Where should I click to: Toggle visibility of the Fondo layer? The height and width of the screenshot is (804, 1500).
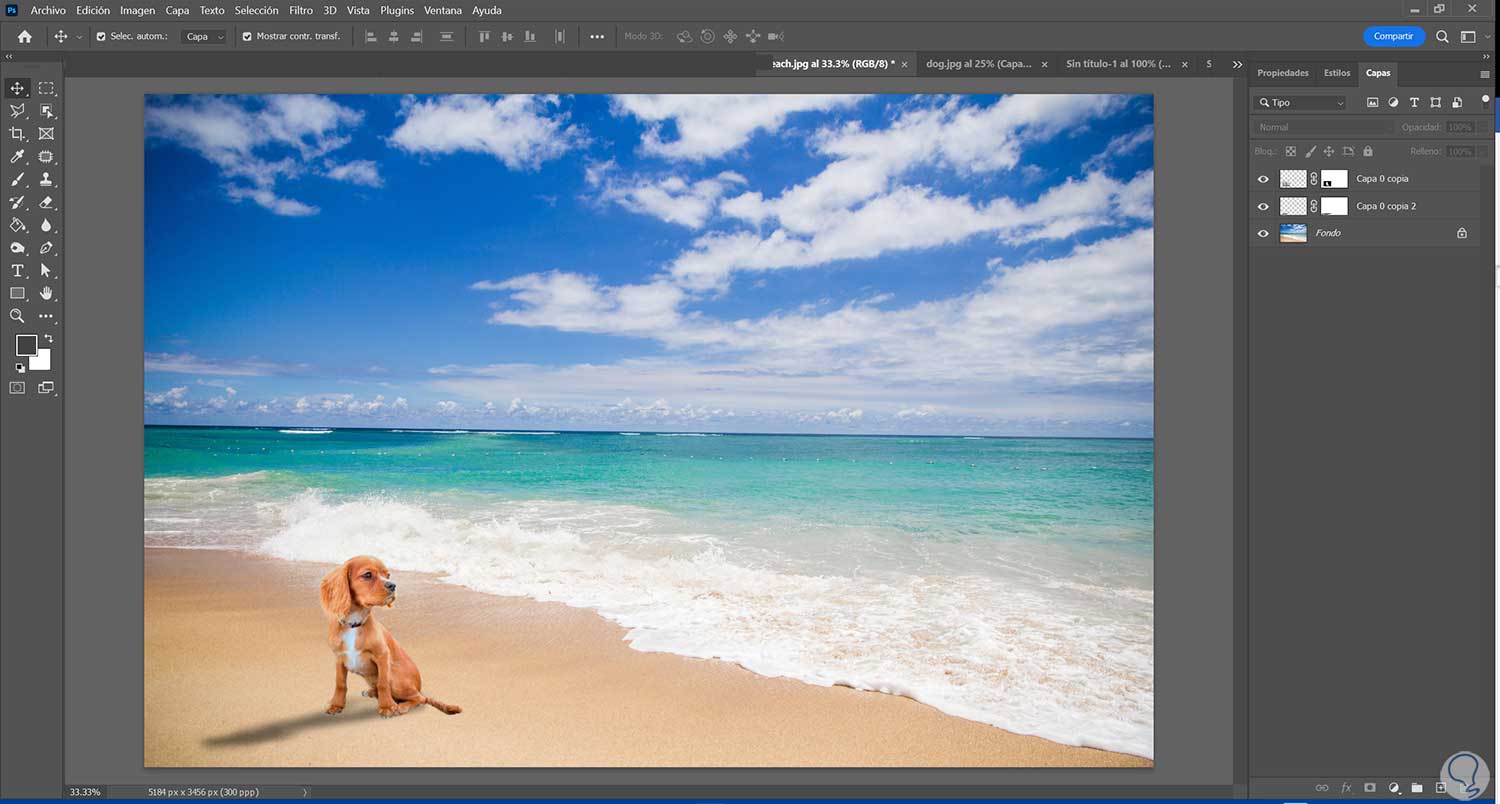tap(1263, 233)
